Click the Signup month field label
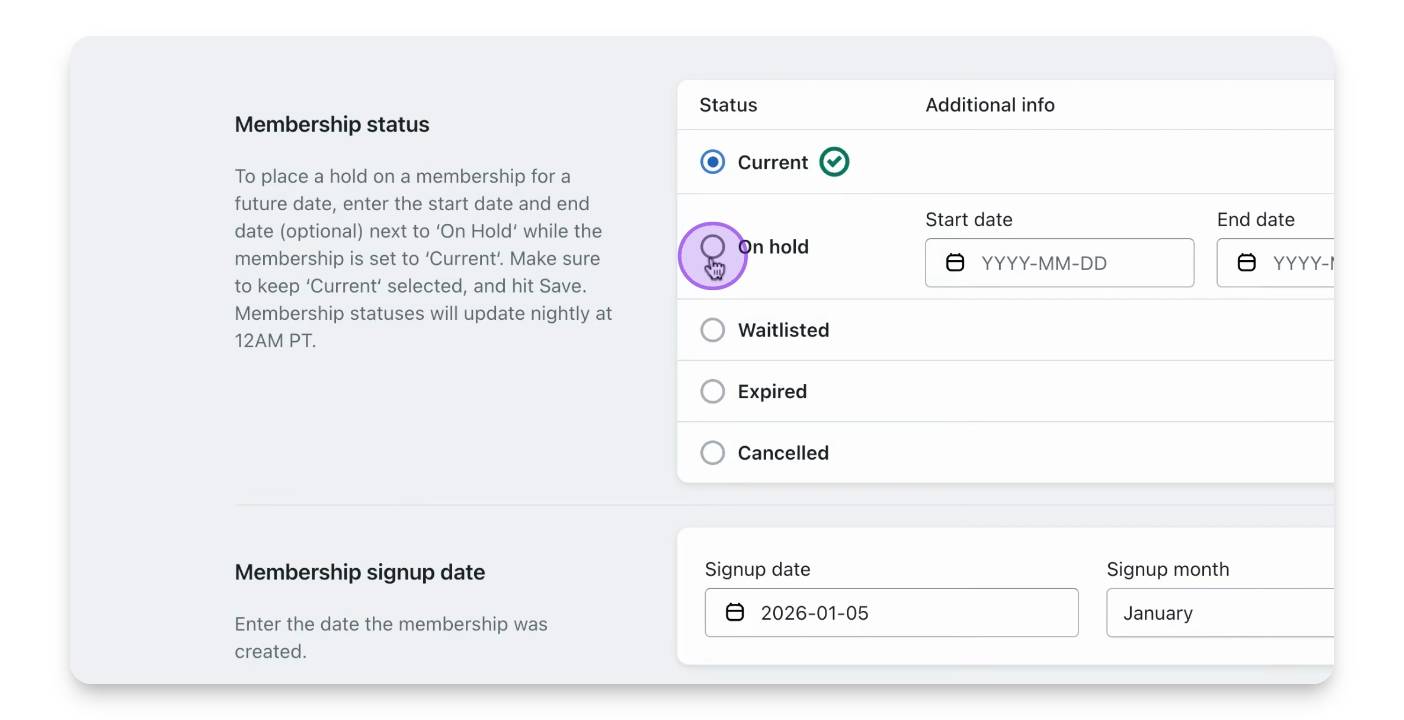1404x720 pixels. tap(1168, 570)
